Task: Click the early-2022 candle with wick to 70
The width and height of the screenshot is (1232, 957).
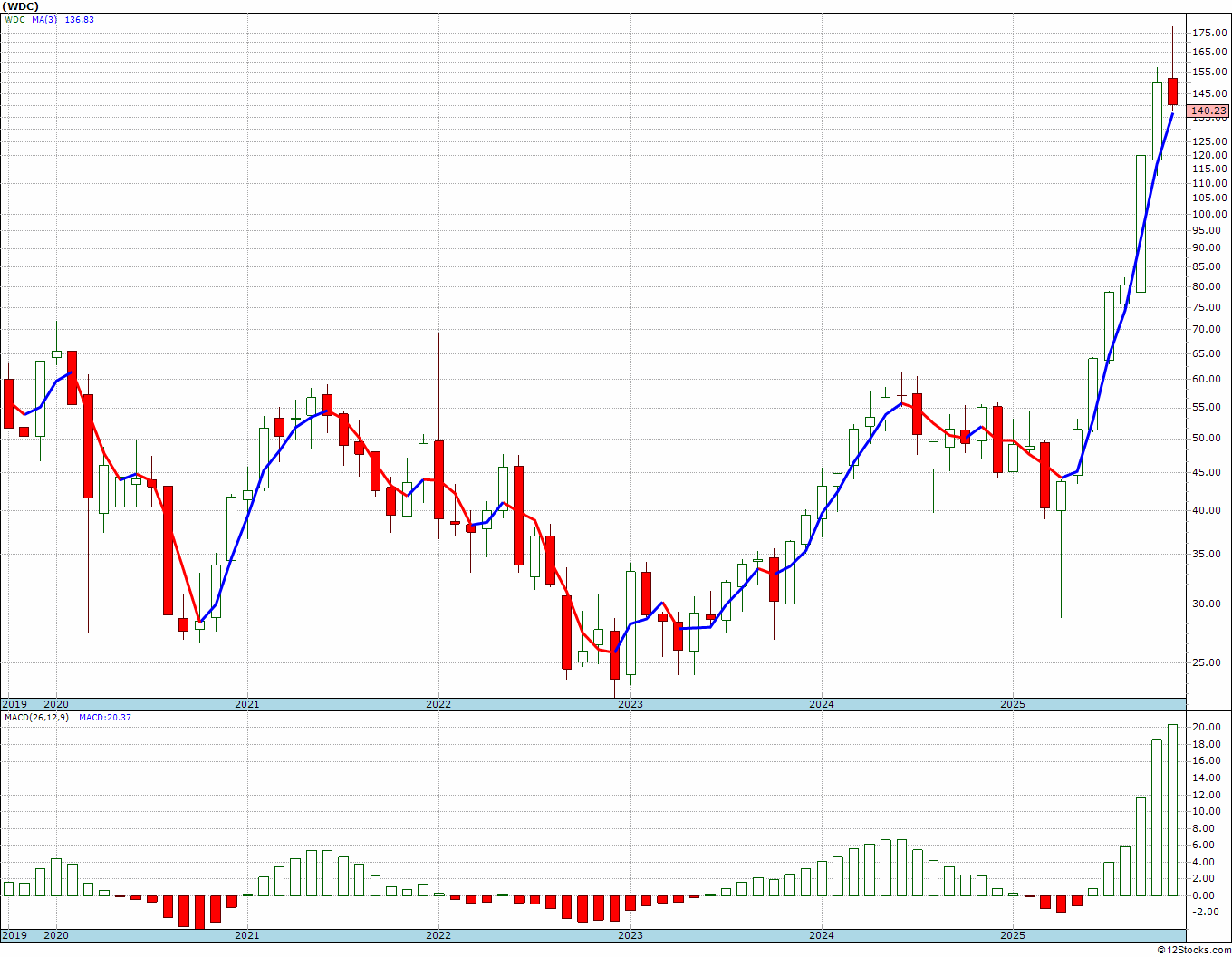Action: (438, 479)
